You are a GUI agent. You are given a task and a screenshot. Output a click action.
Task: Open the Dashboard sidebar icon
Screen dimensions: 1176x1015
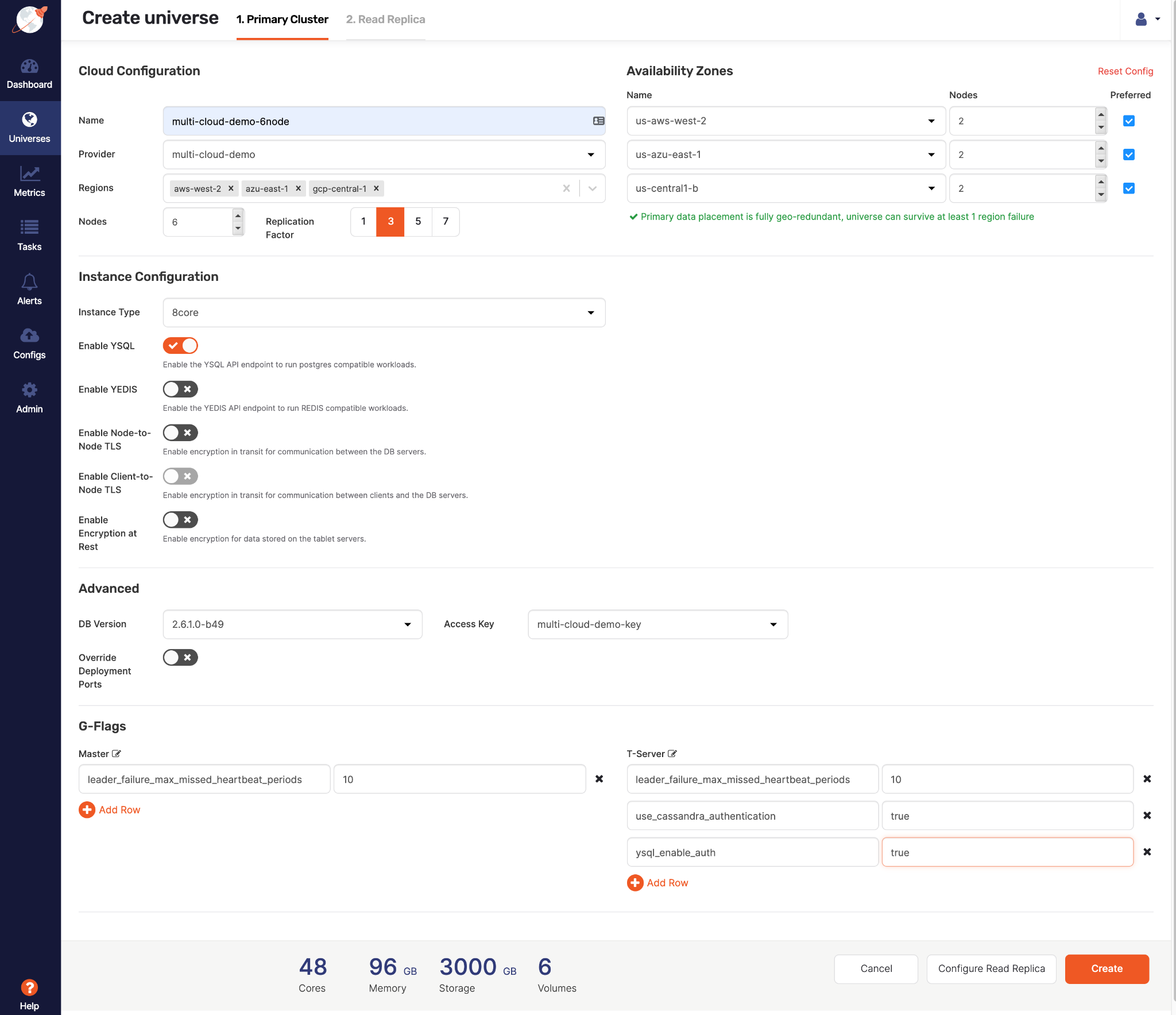[x=29, y=67]
